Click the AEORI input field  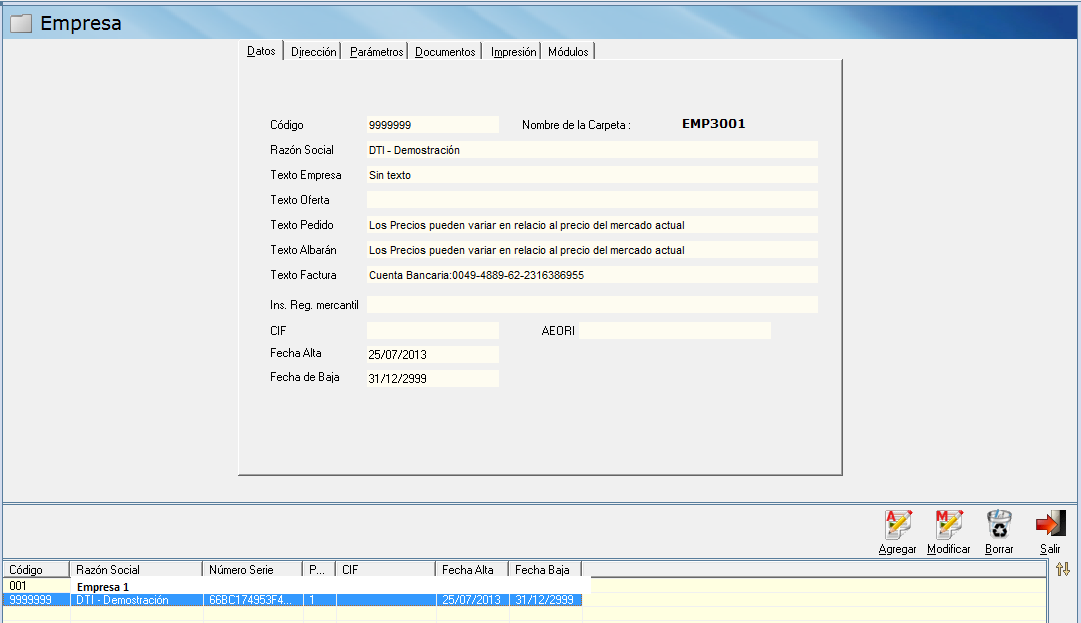click(674, 330)
